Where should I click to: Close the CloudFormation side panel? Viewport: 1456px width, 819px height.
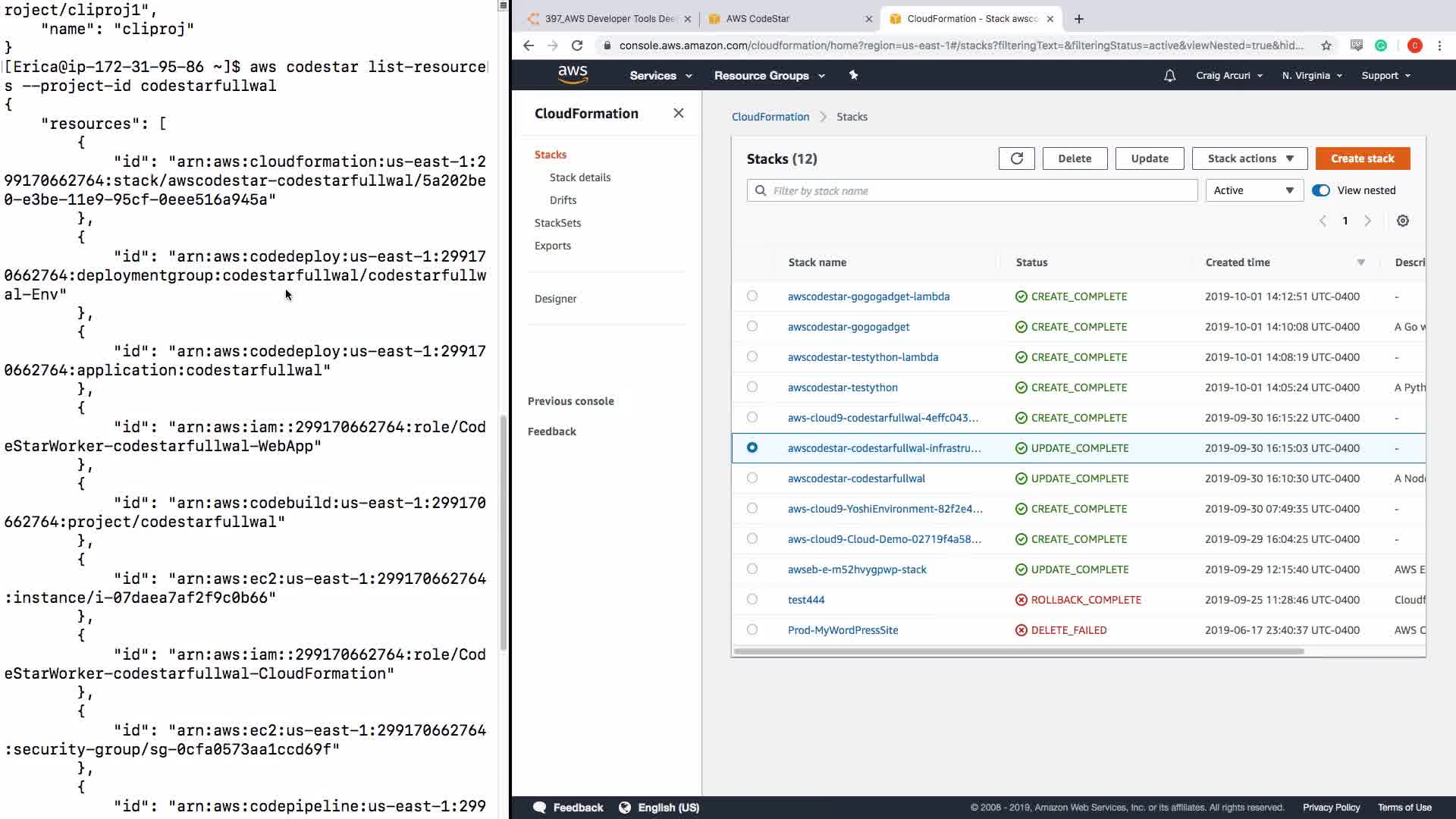[678, 113]
